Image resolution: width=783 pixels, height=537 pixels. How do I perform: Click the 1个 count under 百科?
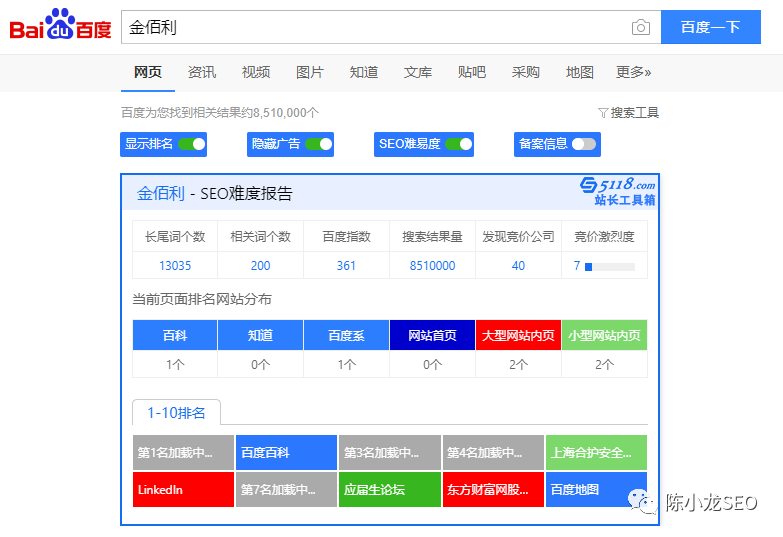175,365
